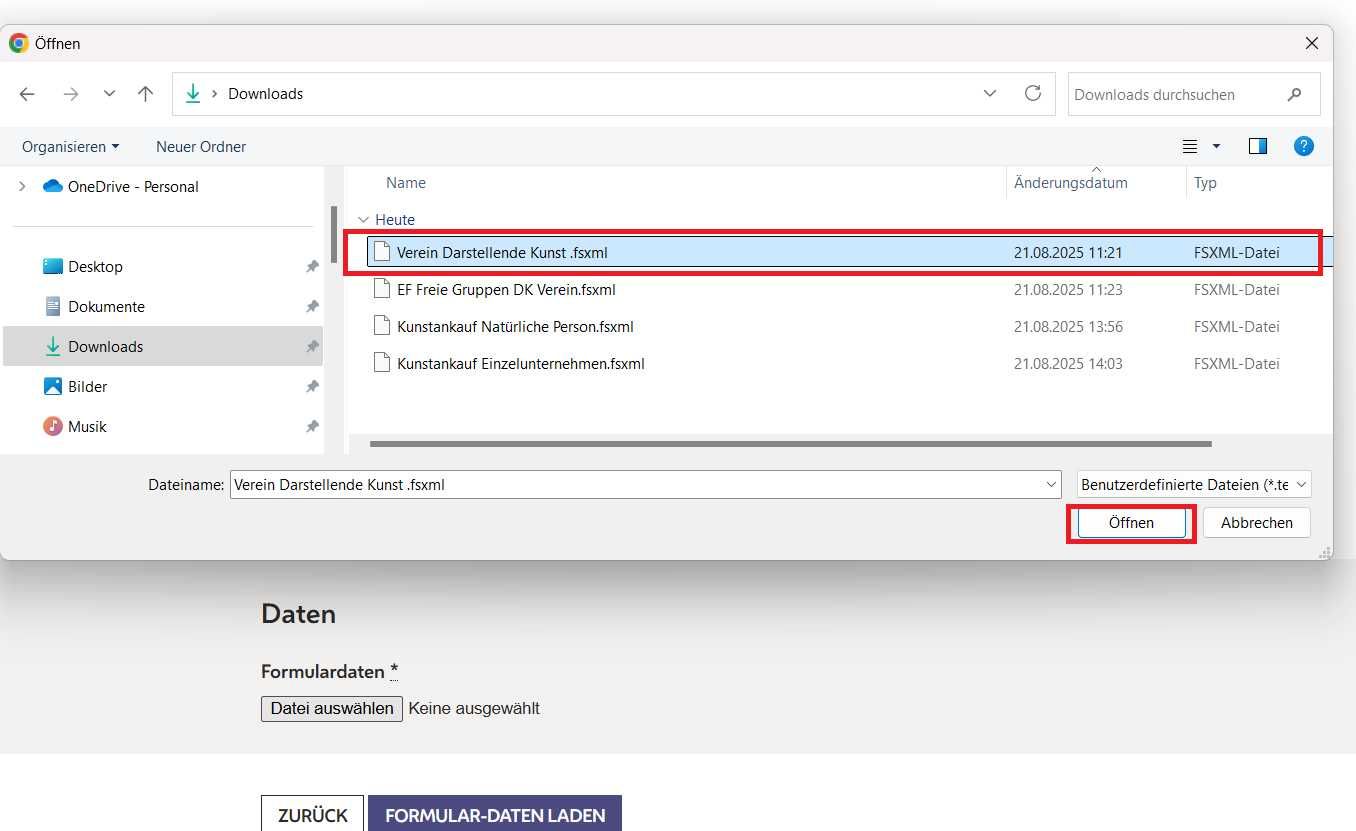1356x831 pixels.
Task: Expand the OneDrive - Personal tree node
Action: pyautogui.click(x=22, y=186)
